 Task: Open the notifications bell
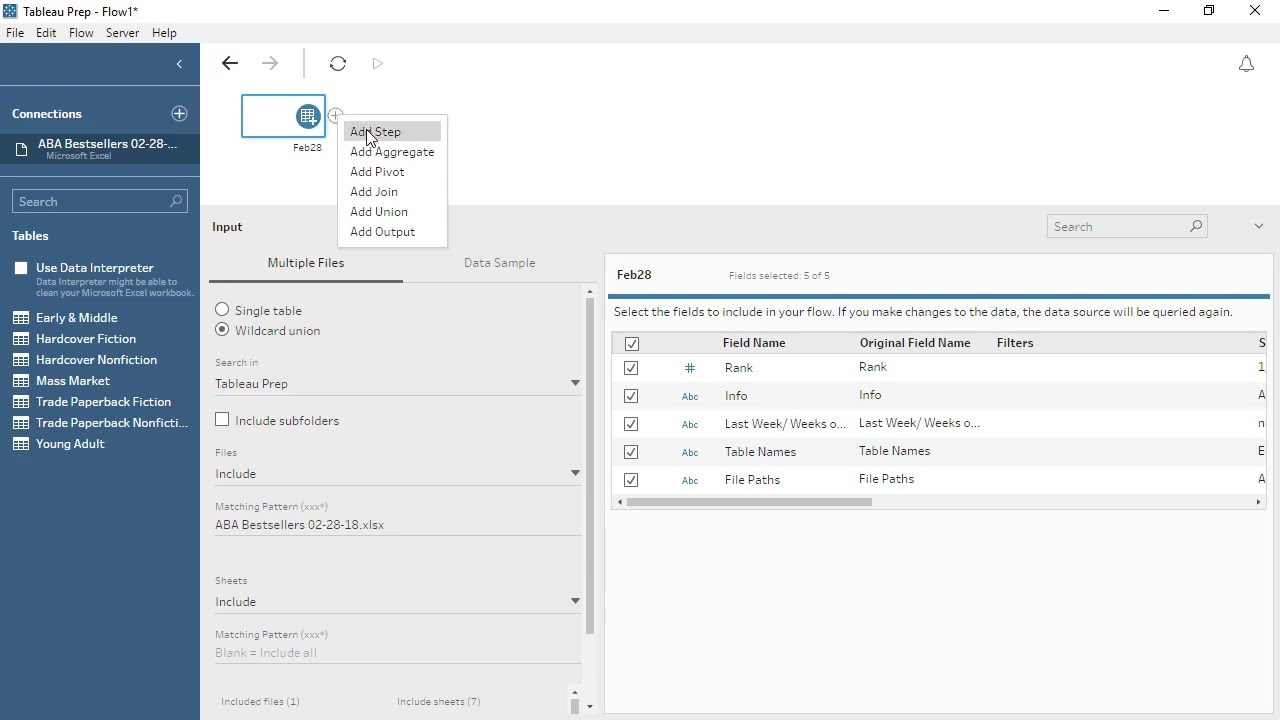[x=1246, y=64]
